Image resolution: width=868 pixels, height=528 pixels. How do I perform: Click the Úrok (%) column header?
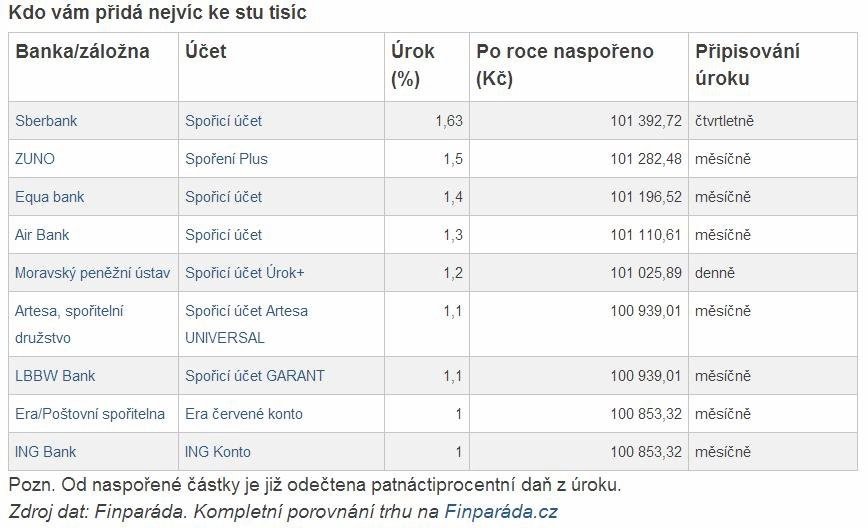point(412,65)
